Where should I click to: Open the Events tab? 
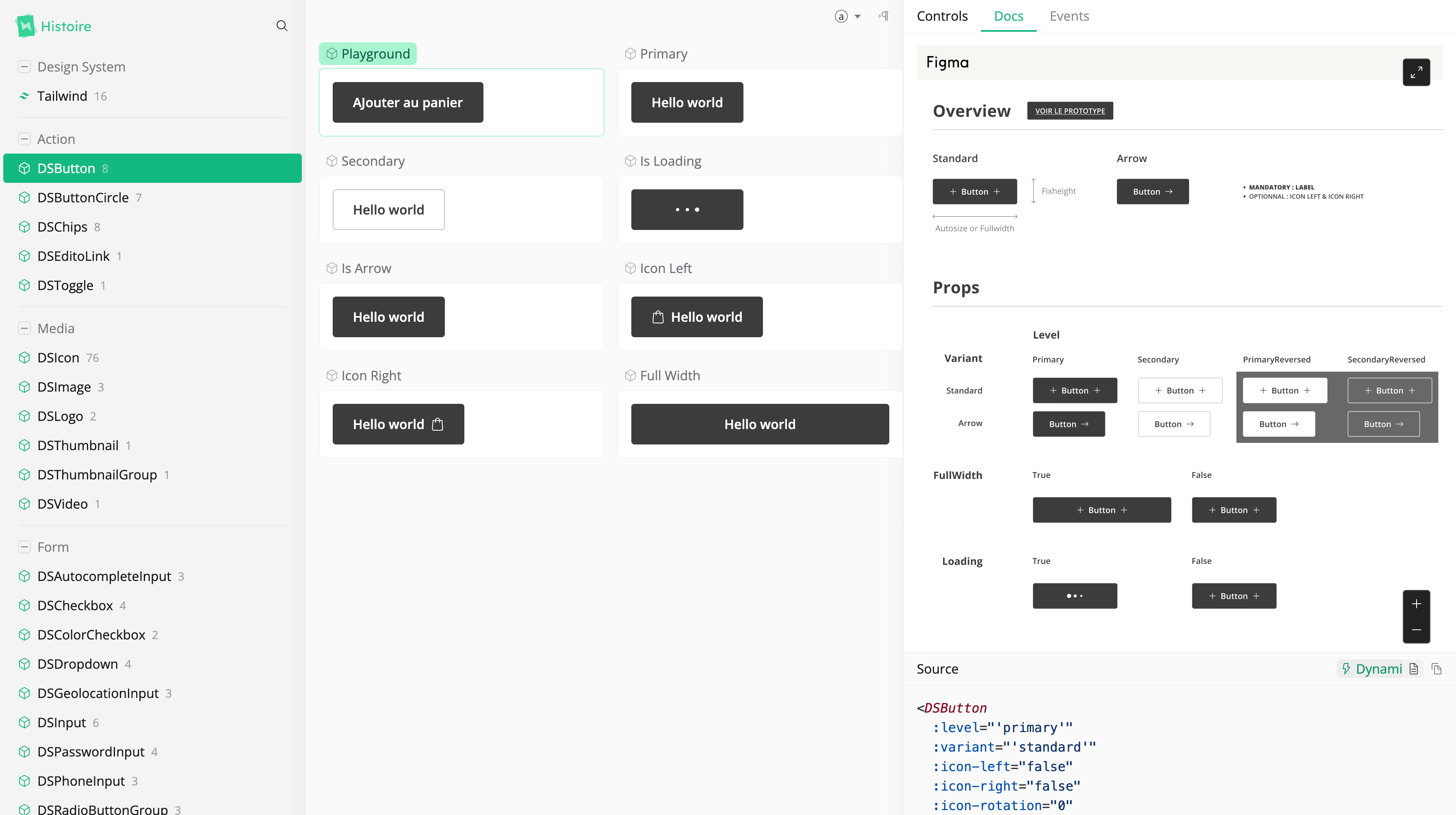coord(1069,16)
